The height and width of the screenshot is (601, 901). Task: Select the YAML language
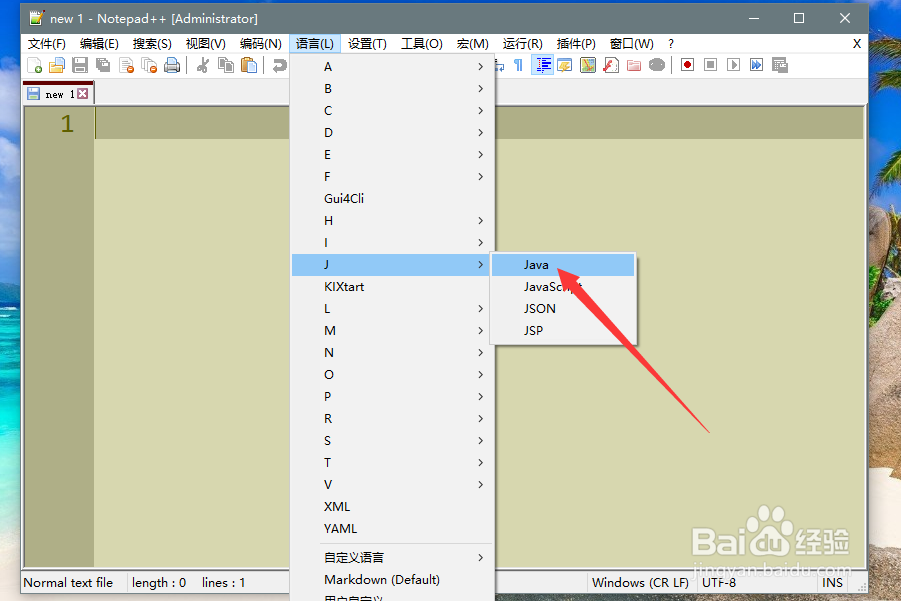(392, 529)
